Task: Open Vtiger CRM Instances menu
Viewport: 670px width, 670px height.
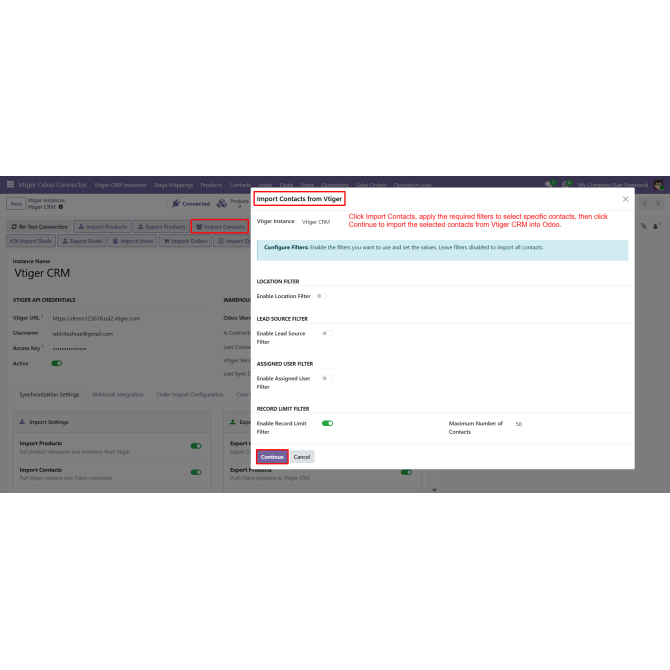Action: pyautogui.click(x=120, y=185)
